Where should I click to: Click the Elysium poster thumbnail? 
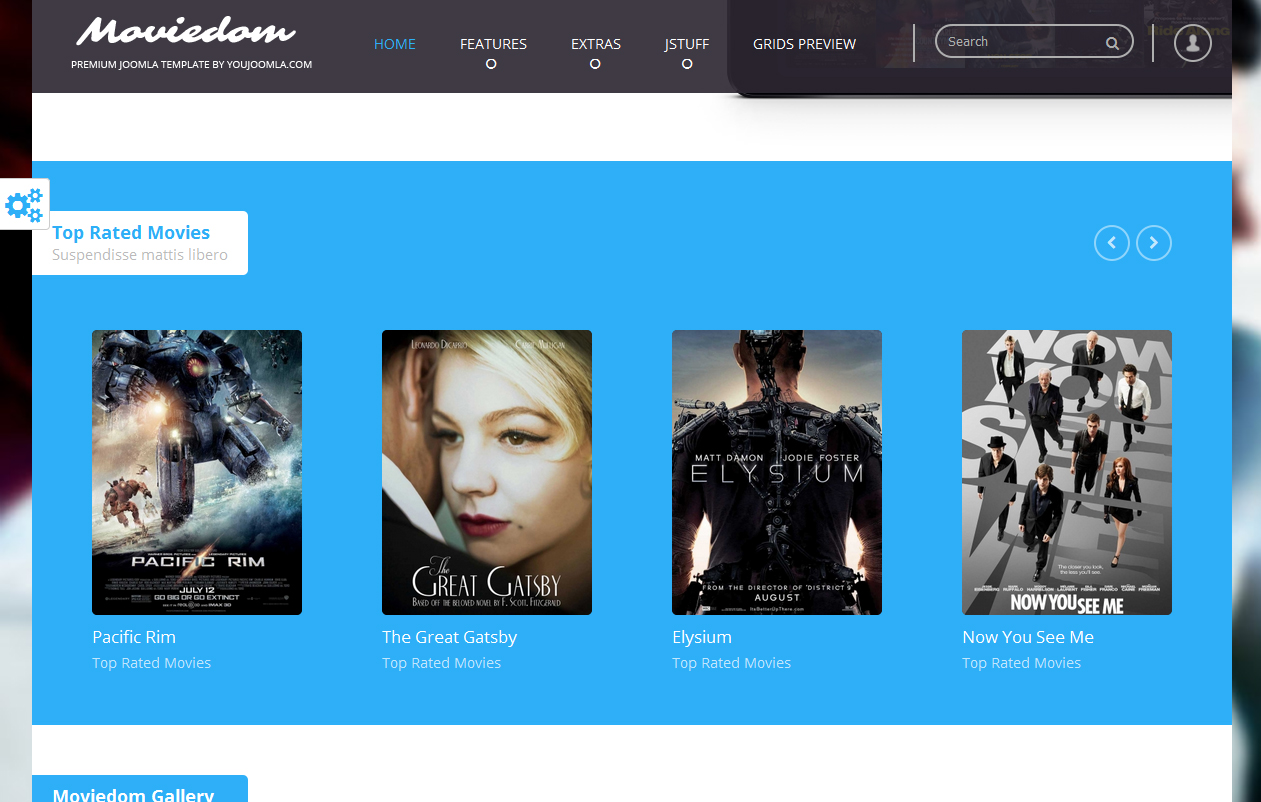pos(776,471)
